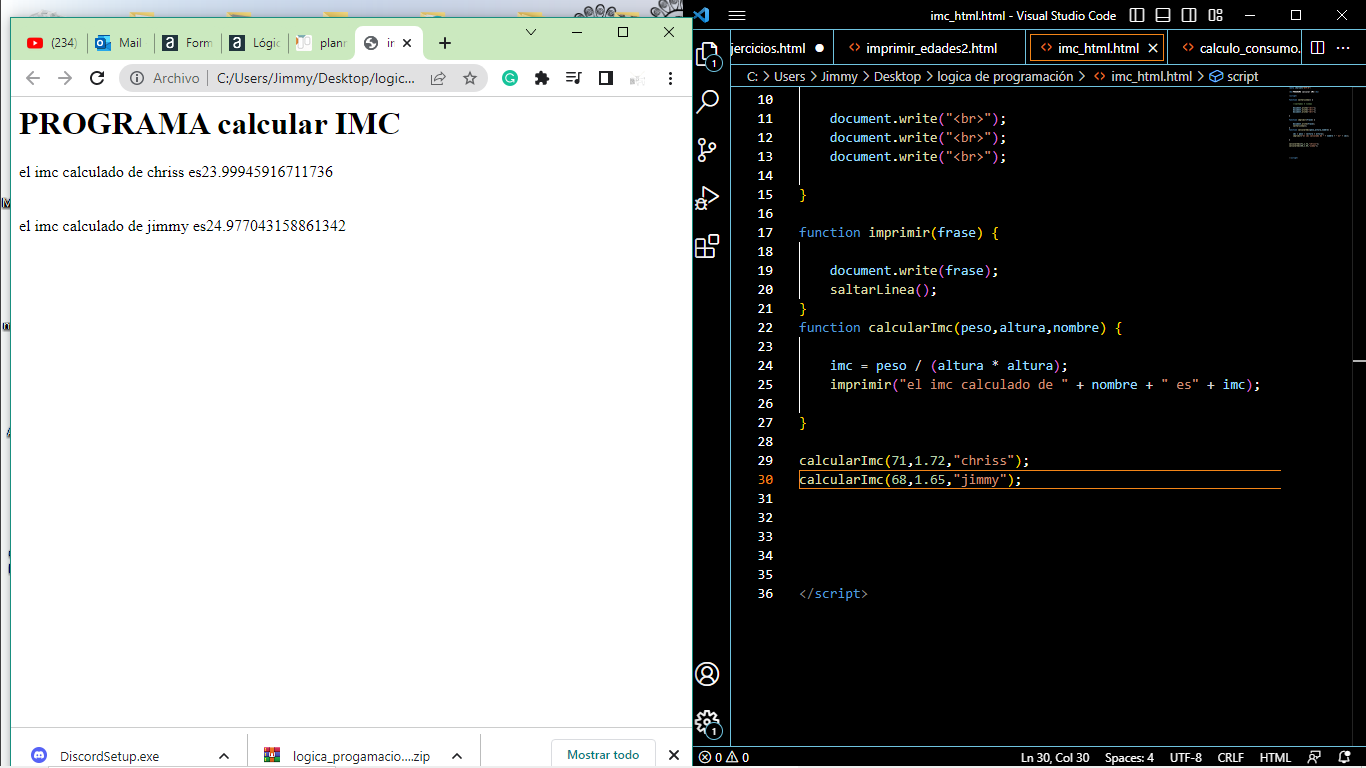Click the Jimmy breadcrumb segment
The image size is (1366, 768).
tap(840, 76)
